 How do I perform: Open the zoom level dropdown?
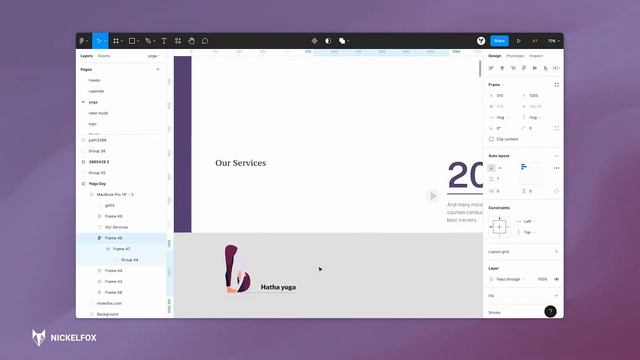pos(553,41)
